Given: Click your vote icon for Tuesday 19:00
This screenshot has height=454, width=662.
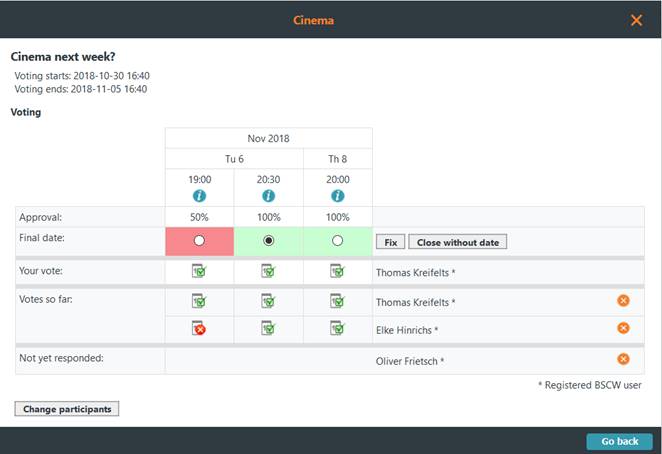Looking at the screenshot, I should 199,271.
